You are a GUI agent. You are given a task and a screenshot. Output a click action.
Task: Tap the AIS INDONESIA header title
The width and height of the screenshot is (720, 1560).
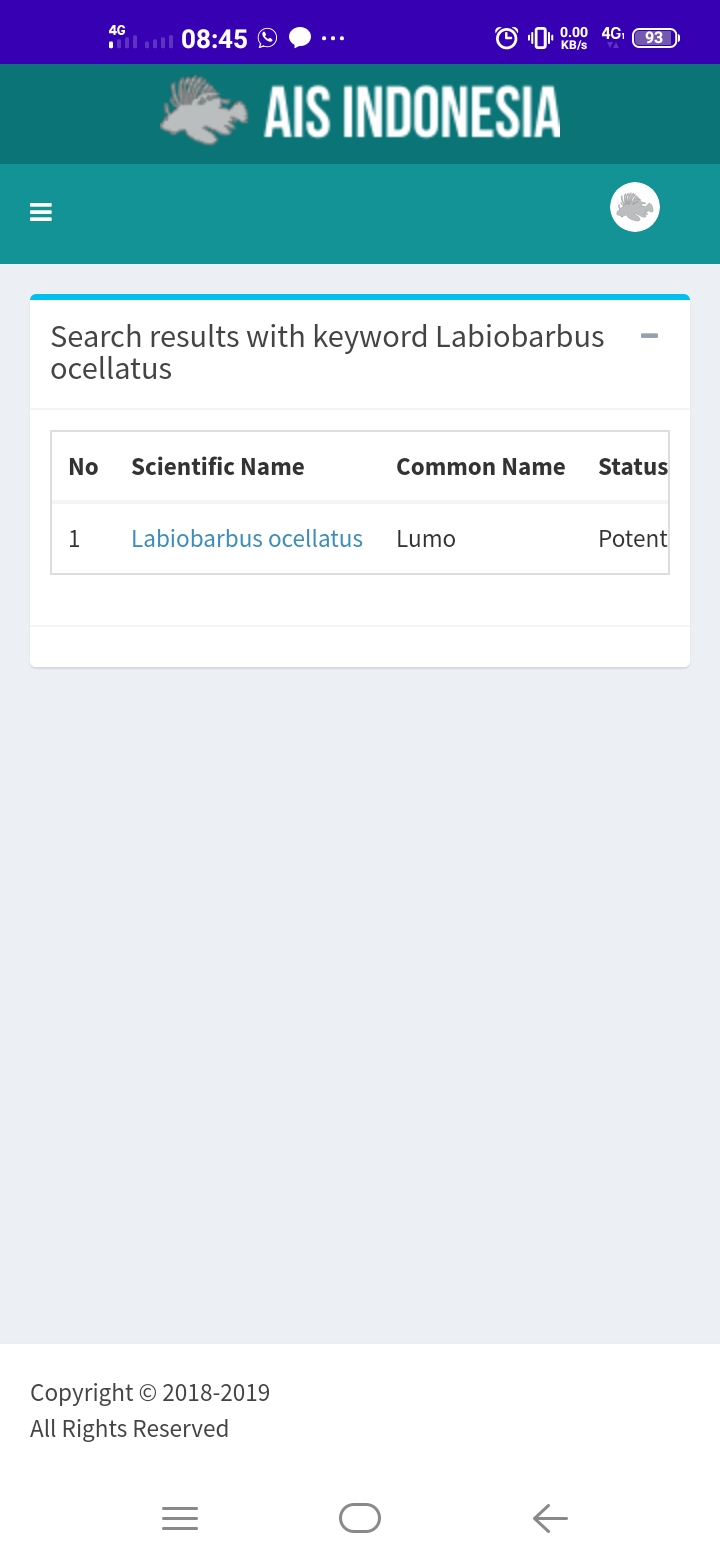[x=412, y=111]
